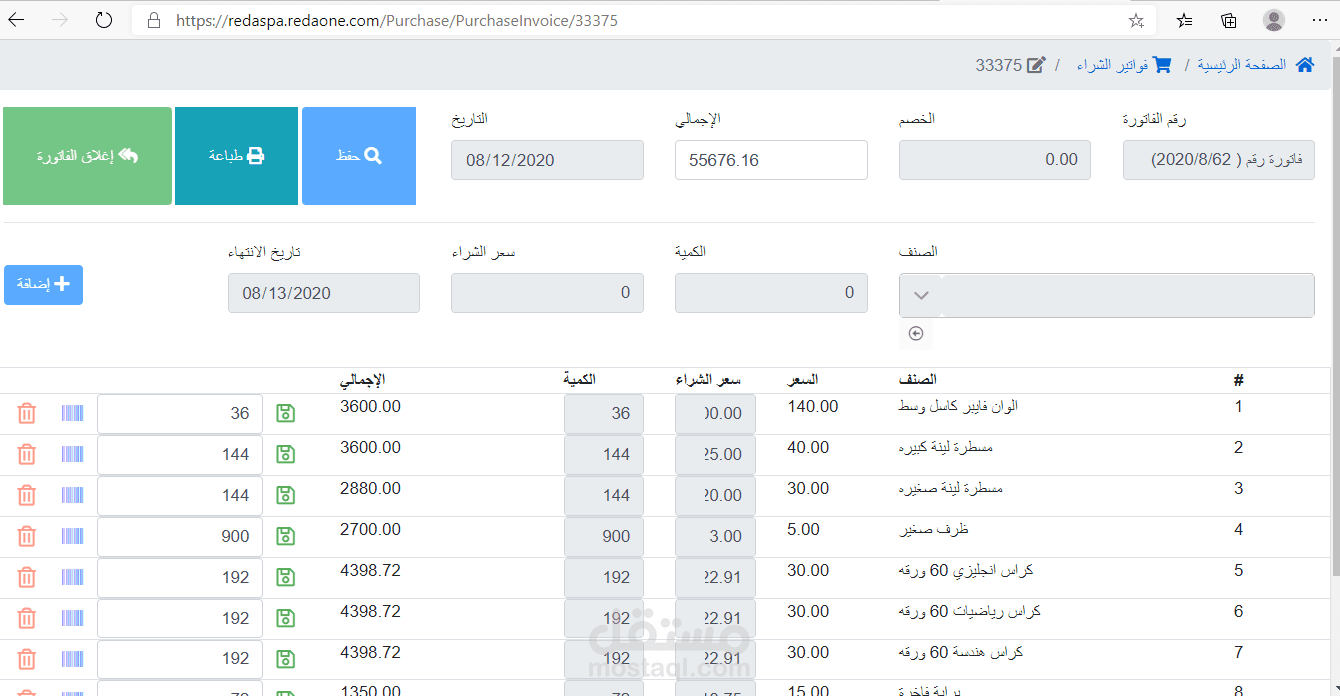Reload the page with the refresh icon

(104, 20)
